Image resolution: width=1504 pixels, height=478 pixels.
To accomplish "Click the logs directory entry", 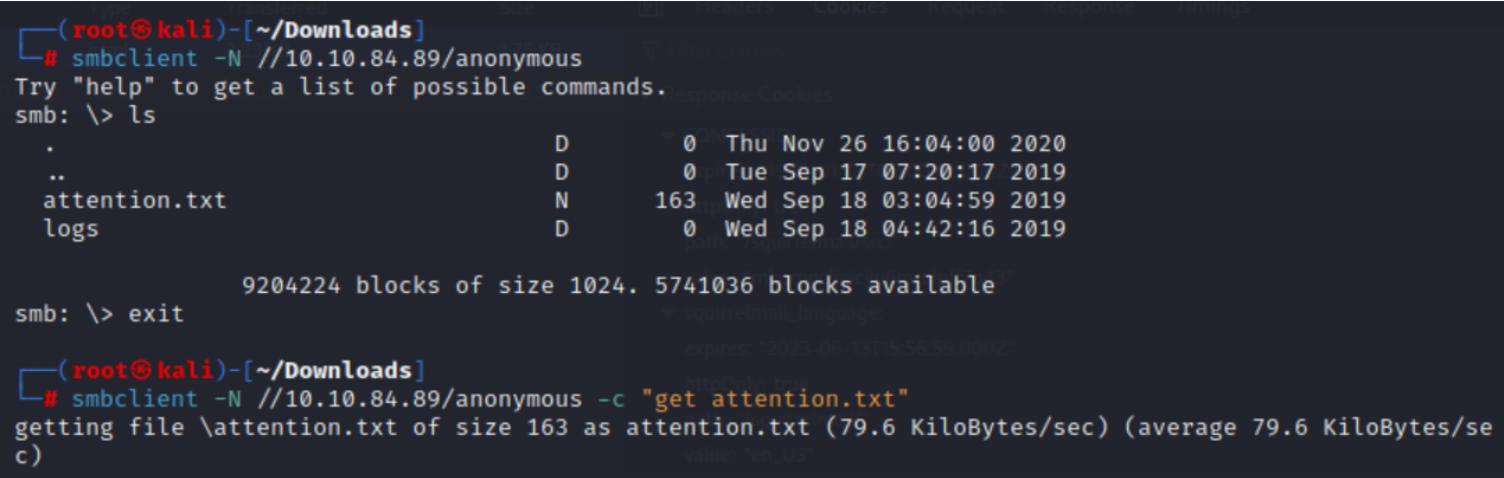I will click(x=71, y=229).
